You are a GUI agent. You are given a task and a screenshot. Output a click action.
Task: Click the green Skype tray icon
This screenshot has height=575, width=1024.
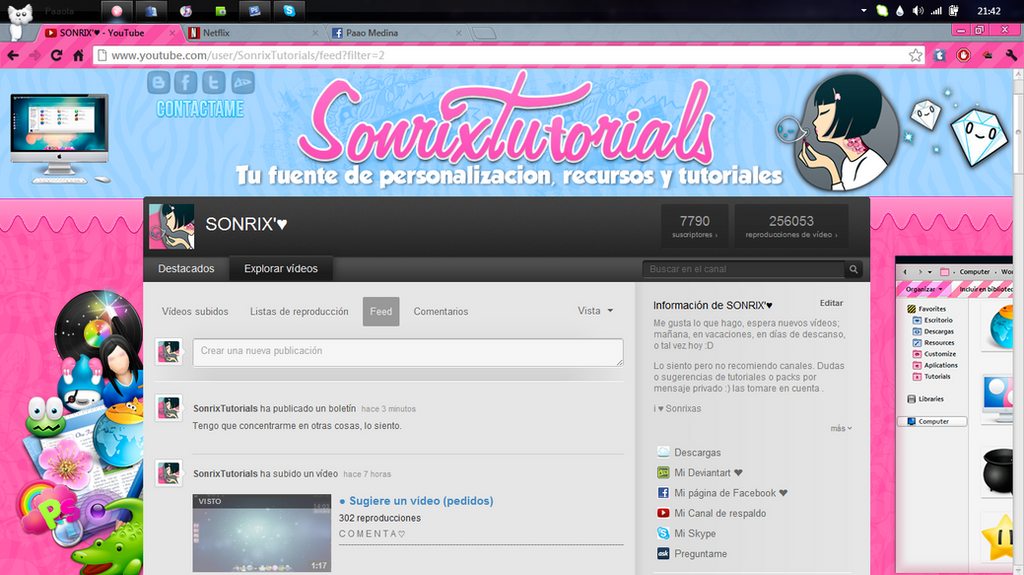tap(882, 10)
